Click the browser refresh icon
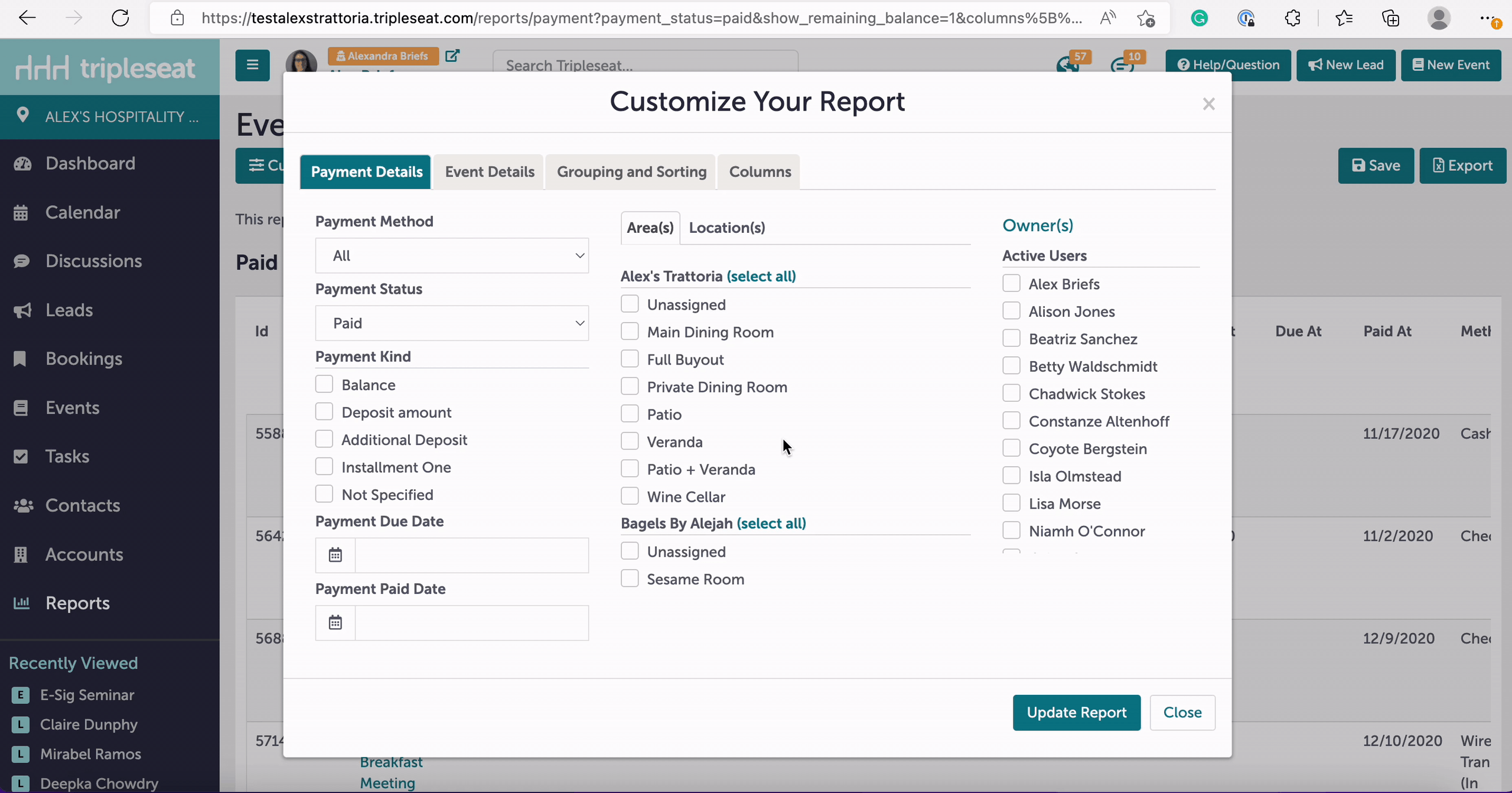Image resolution: width=1512 pixels, height=793 pixels. [120, 18]
